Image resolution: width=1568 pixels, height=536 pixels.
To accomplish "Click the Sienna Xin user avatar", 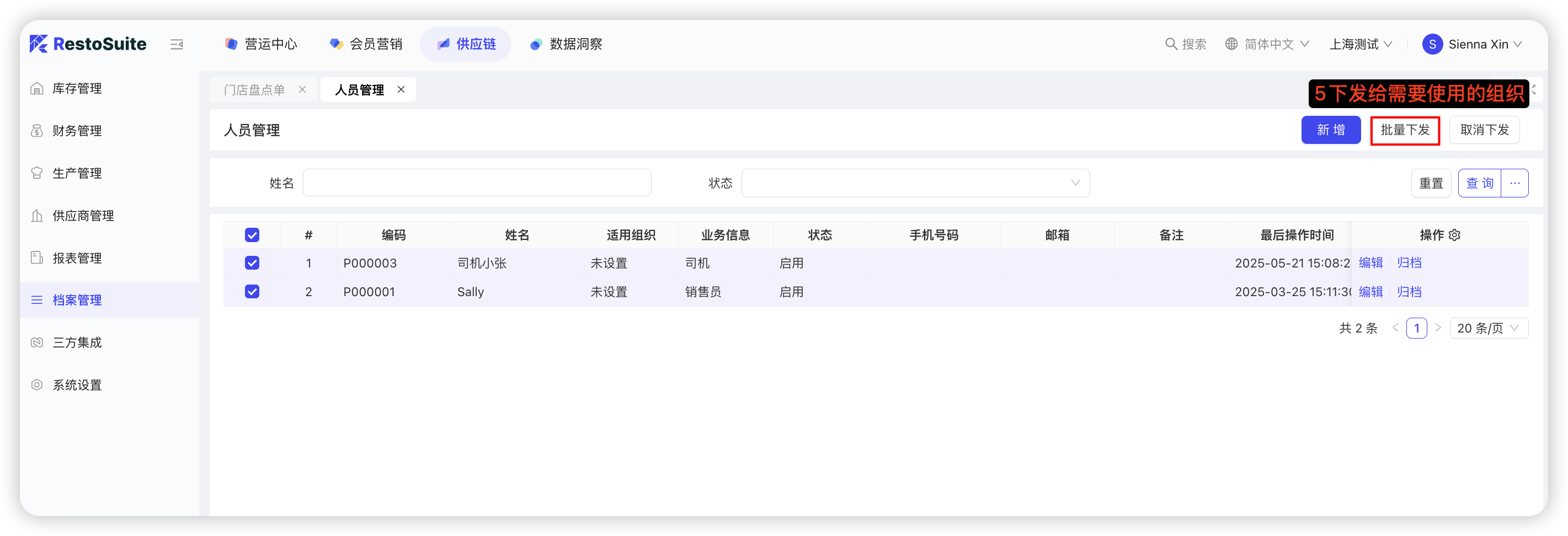I will 1432,45.
